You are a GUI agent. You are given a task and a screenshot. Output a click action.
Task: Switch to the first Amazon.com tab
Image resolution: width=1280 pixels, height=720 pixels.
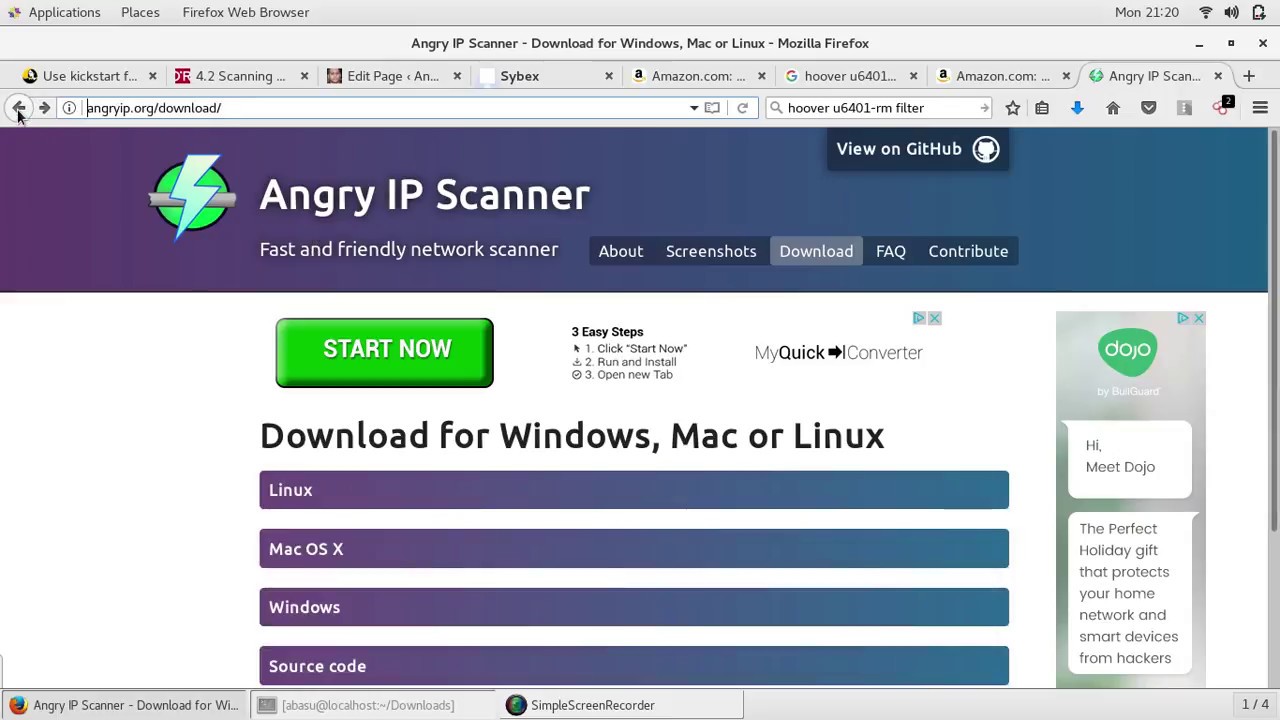(697, 76)
